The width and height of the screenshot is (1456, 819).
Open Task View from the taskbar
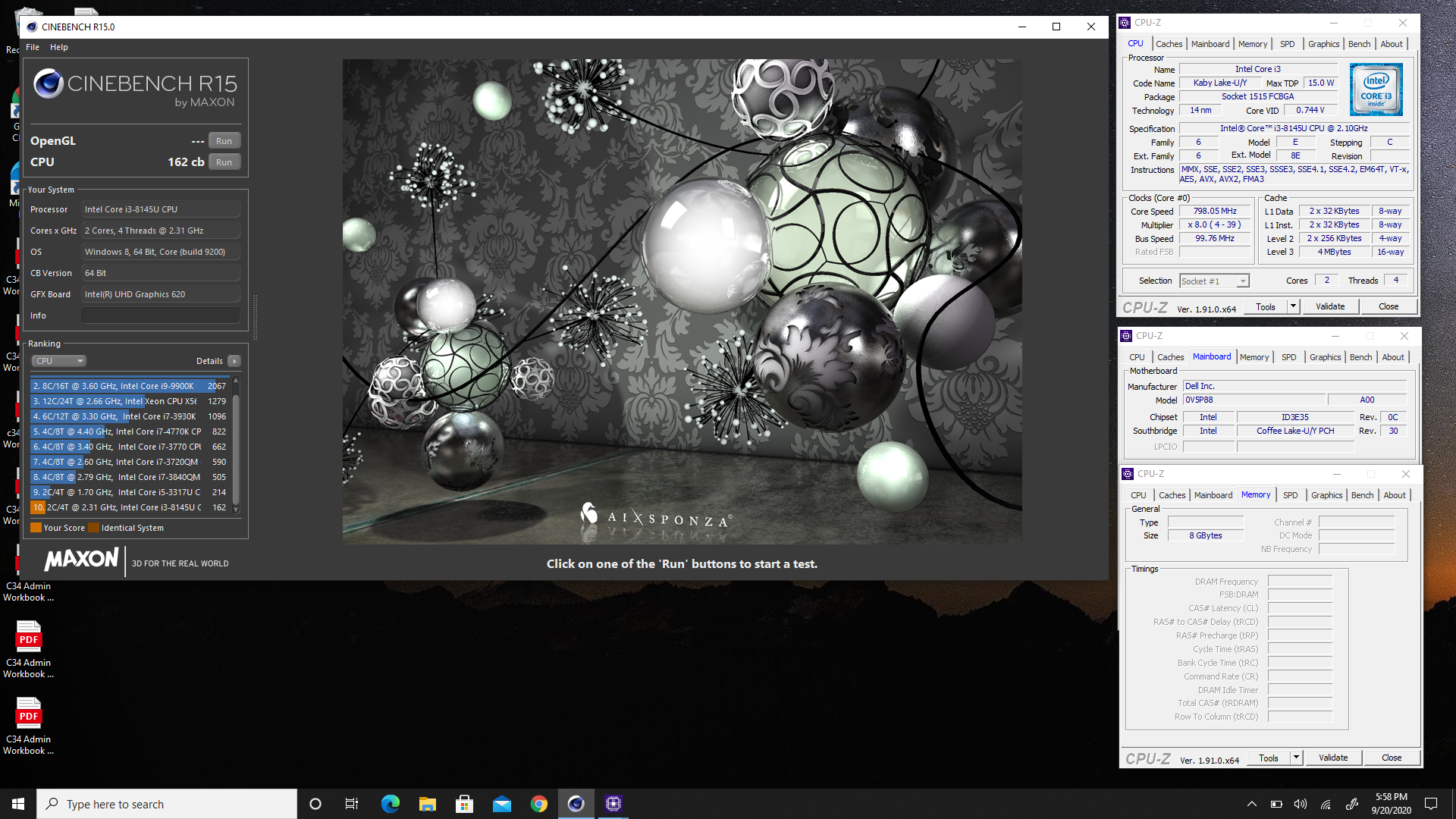tap(352, 804)
